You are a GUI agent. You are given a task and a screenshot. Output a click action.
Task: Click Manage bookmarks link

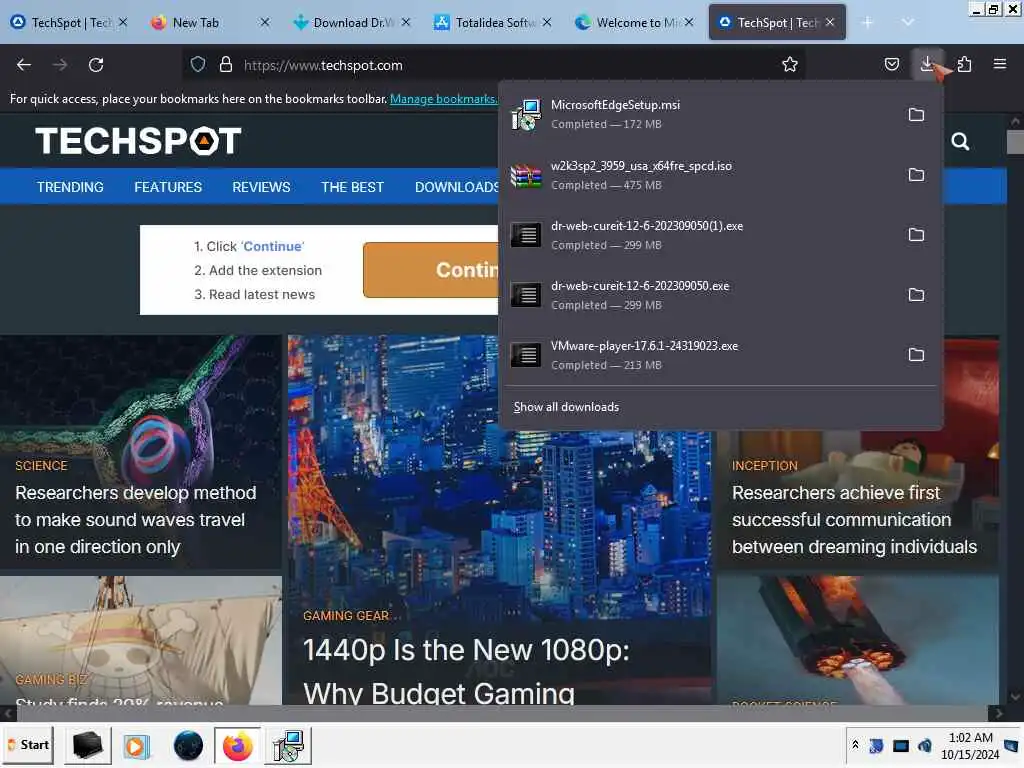(x=443, y=99)
